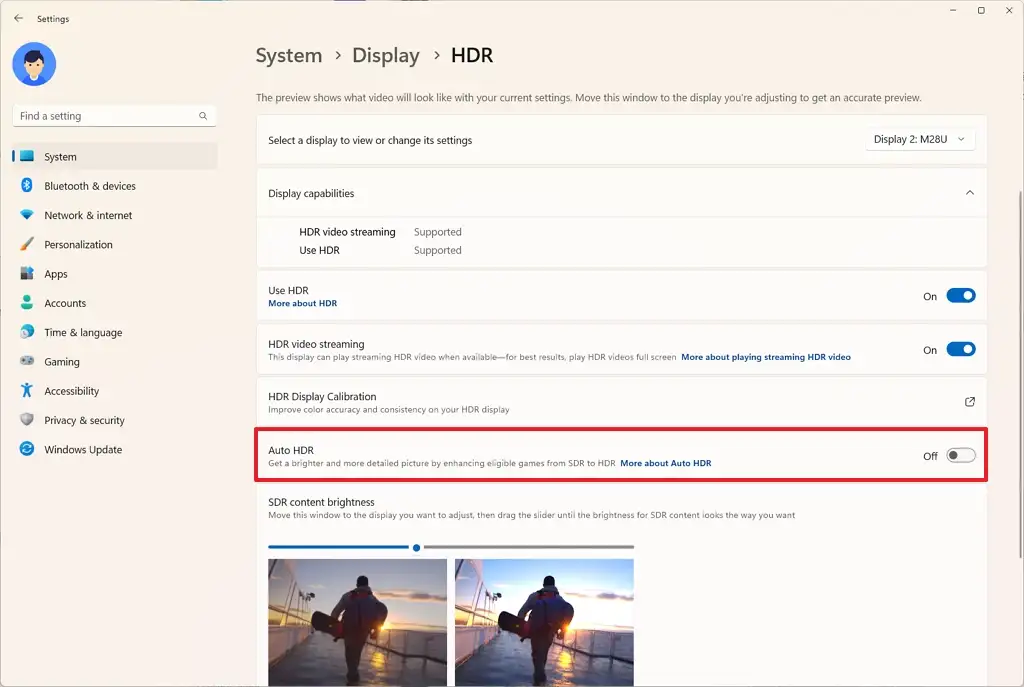Open System from the breadcrumb trail
Viewport: 1024px width, 687px height.
[x=289, y=55]
